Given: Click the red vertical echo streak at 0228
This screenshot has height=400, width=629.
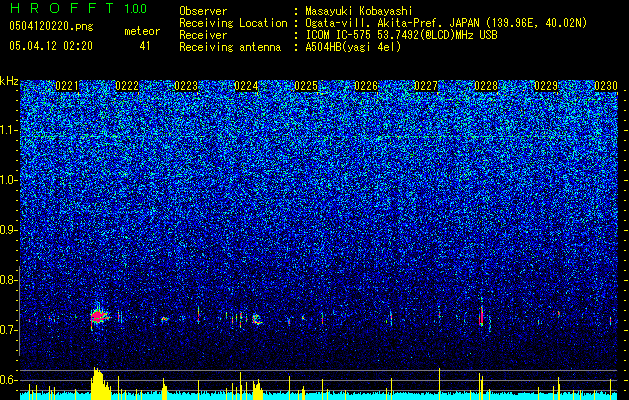Looking at the screenshot, I should coord(481,316).
